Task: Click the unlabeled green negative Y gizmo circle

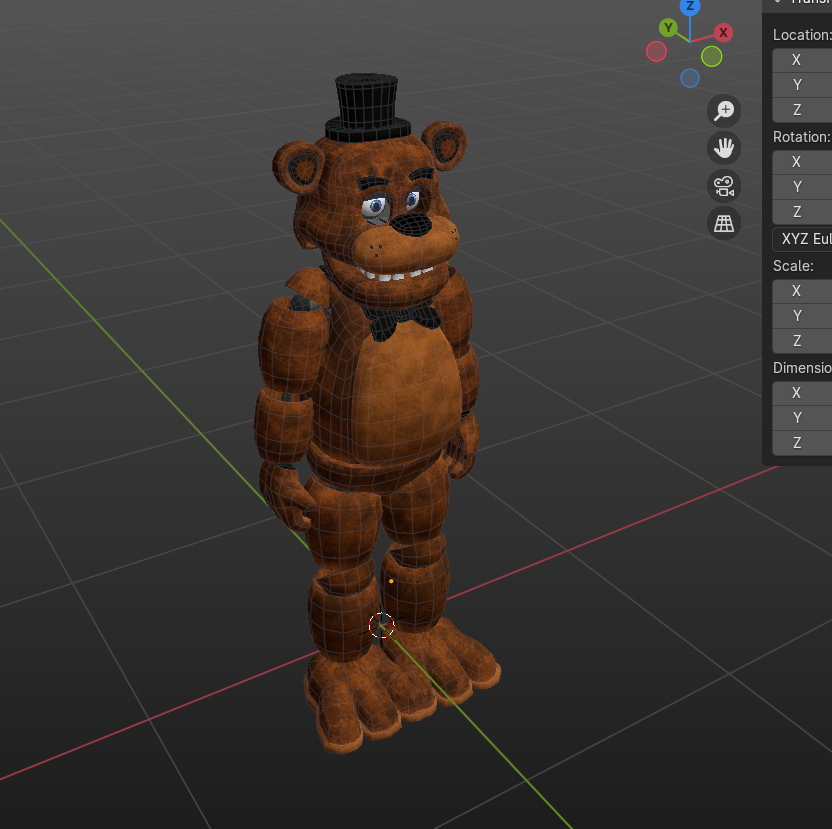Action: 712,56
